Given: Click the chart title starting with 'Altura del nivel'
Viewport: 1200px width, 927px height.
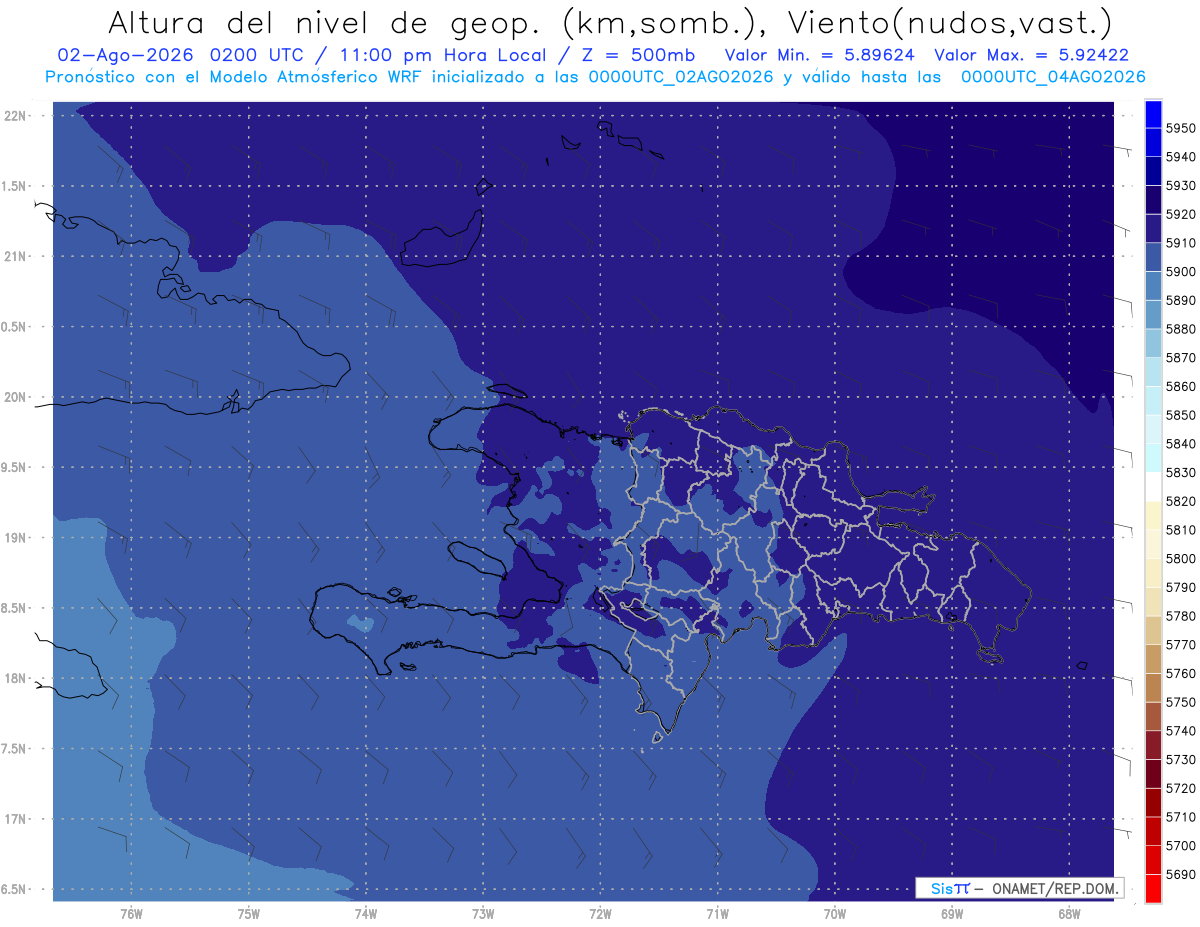Looking at the screenshot, I should click(609, 22).
